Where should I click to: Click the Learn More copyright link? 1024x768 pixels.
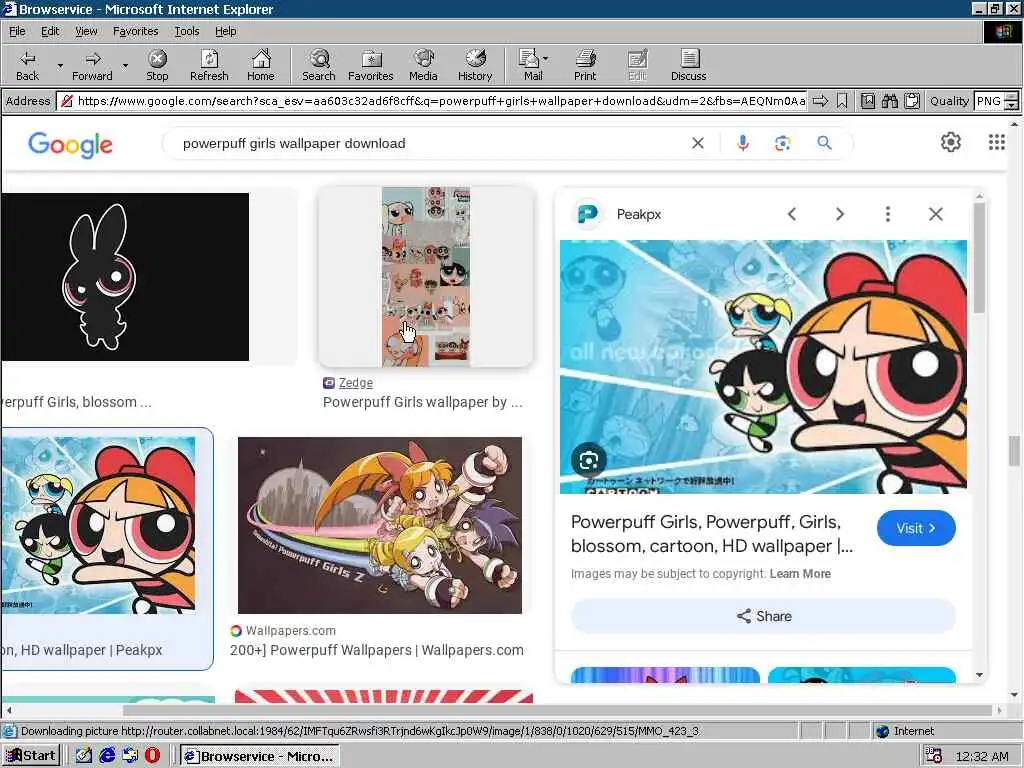800,573
